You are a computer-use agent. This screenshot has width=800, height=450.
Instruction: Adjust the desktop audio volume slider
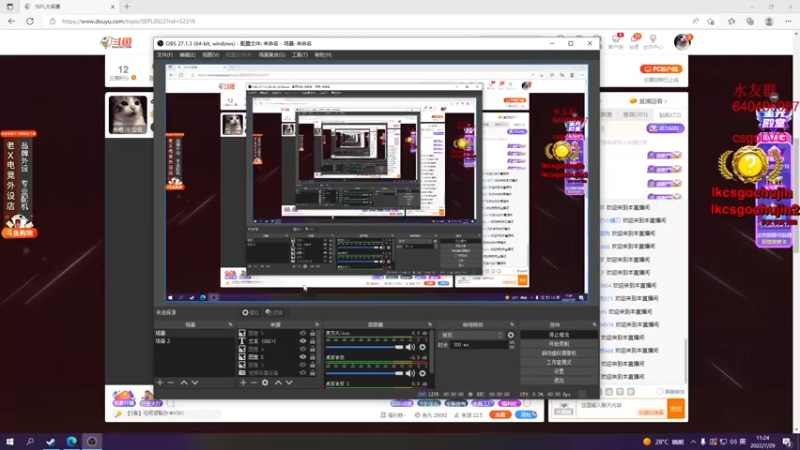(x=364, y=373)
